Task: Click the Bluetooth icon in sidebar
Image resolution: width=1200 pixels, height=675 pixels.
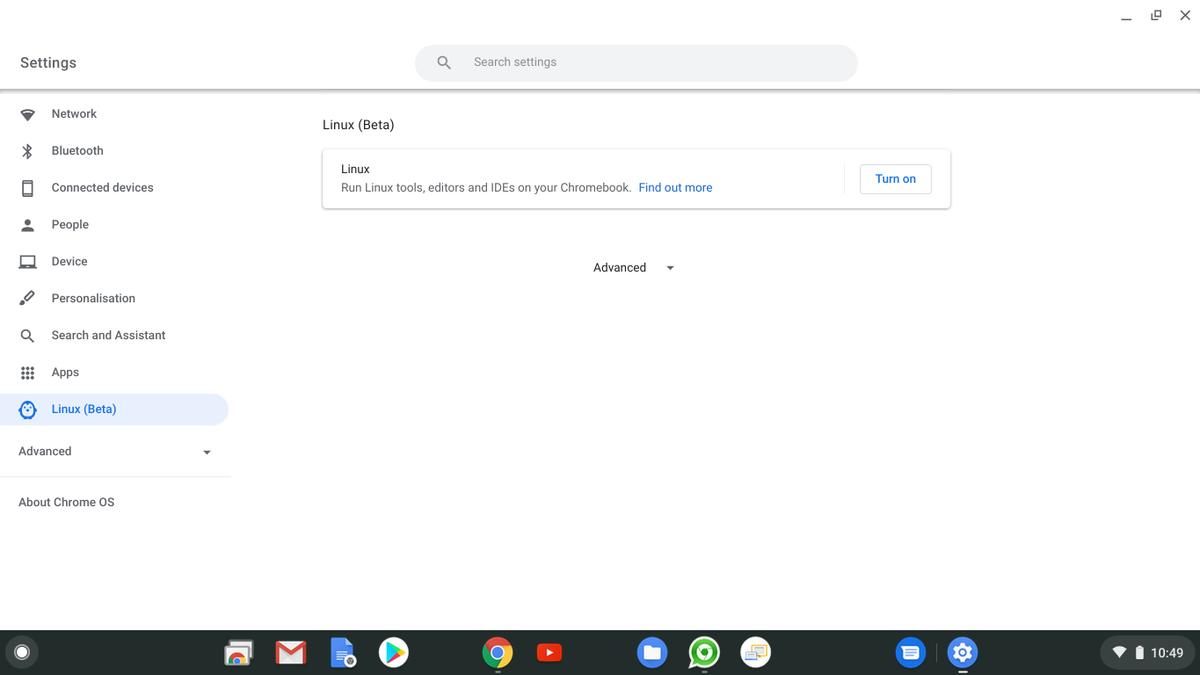Action: tap(28, 151)
